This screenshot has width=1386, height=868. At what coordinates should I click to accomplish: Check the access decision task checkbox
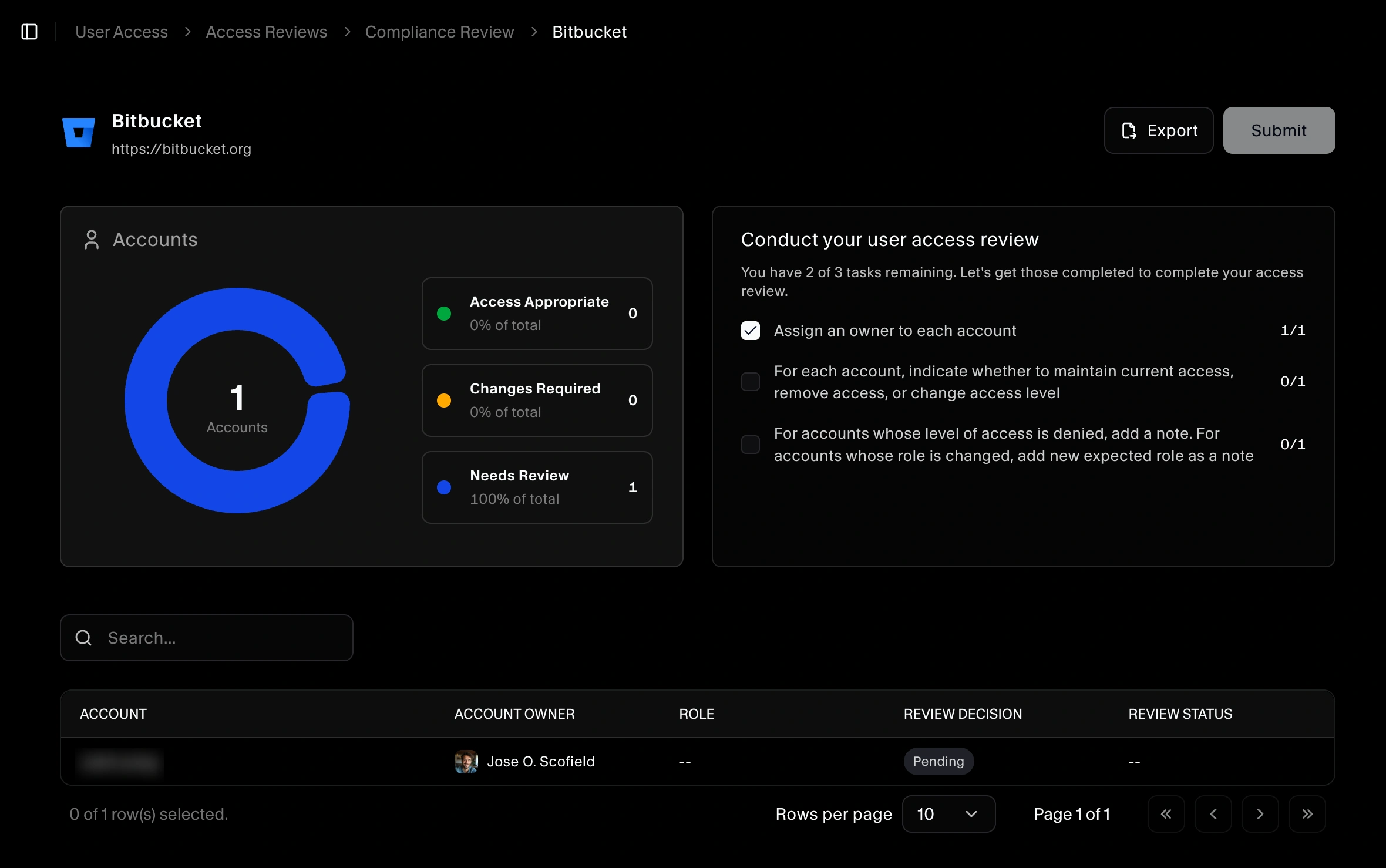[x=750, y=382]
